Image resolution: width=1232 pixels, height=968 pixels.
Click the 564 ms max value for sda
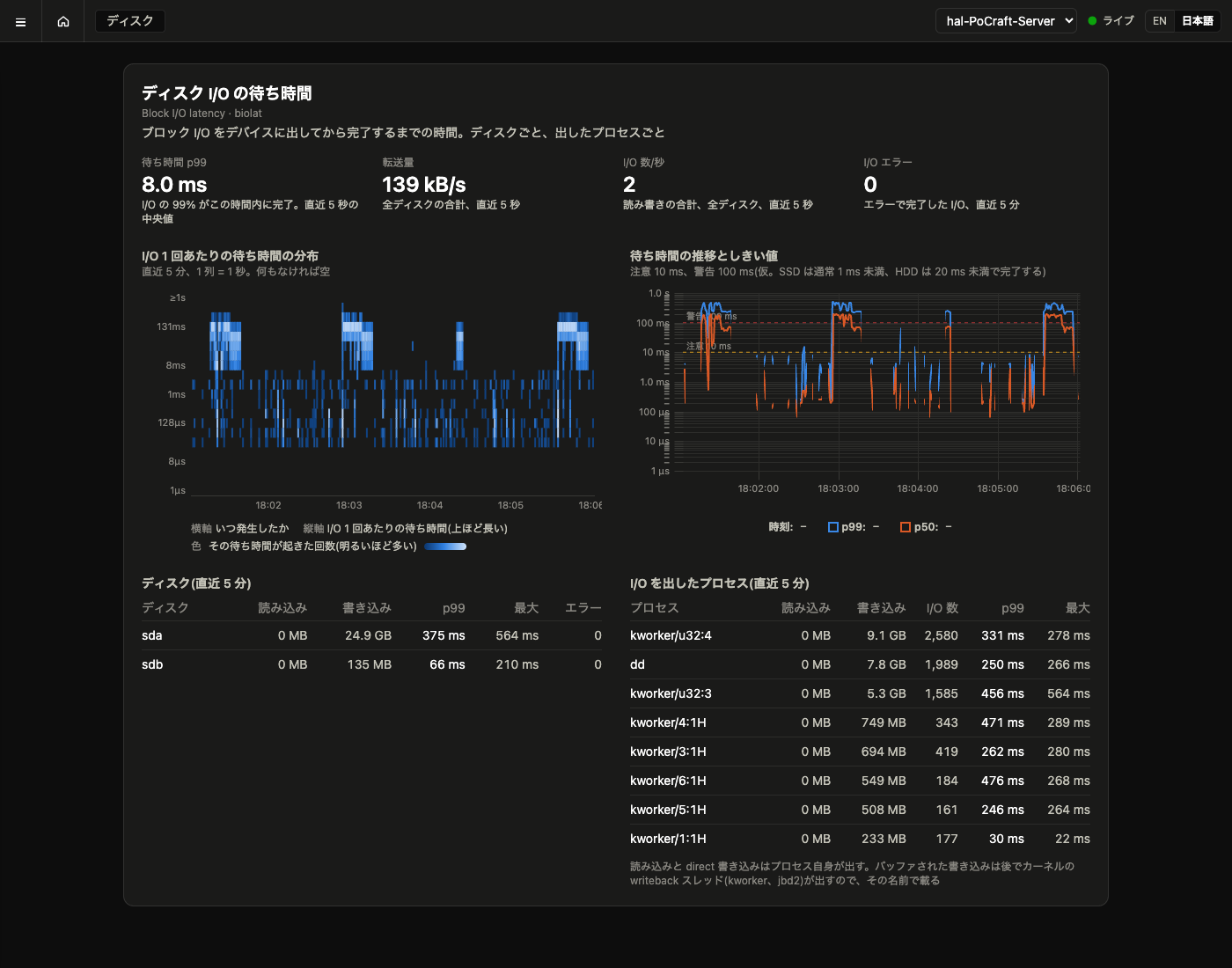517,635
